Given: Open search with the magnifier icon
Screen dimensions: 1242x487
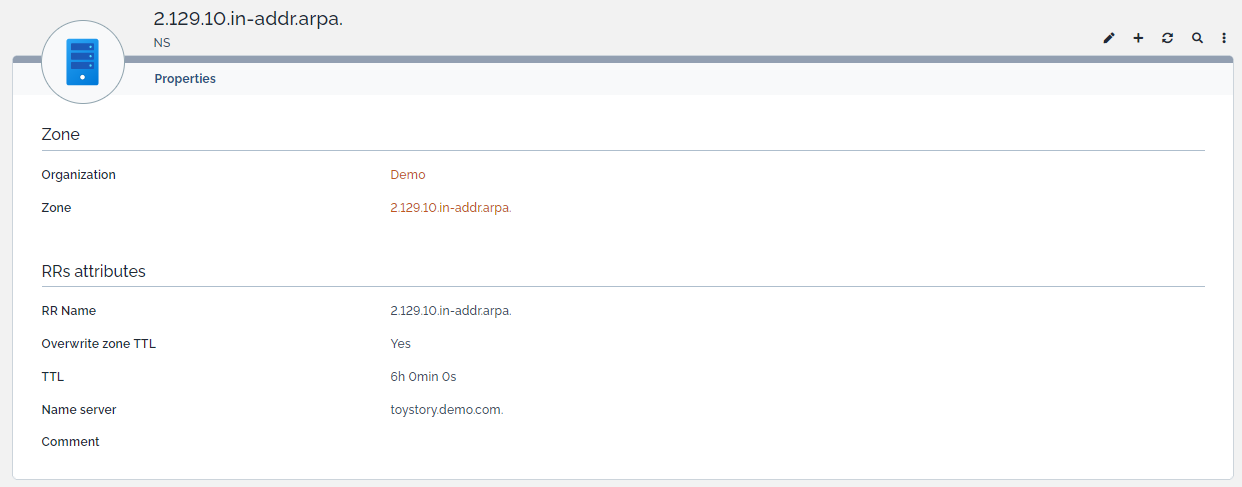Looking at the screenshot, I should pos(1197,38).
